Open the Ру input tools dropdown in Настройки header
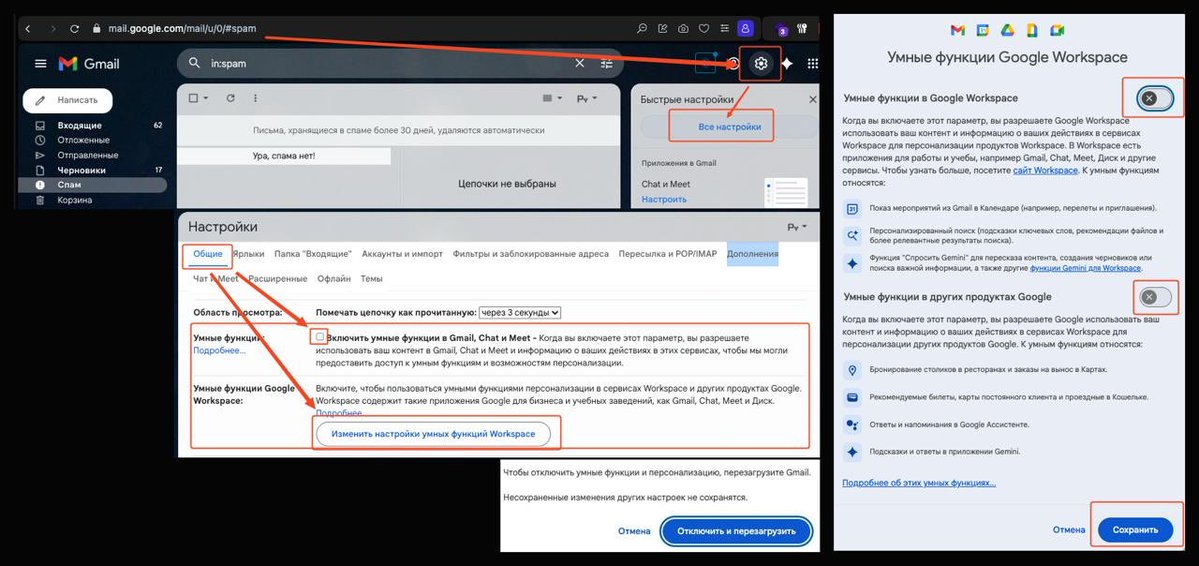The height and width of the screenshot is (566, 1199). coord(797,227)
